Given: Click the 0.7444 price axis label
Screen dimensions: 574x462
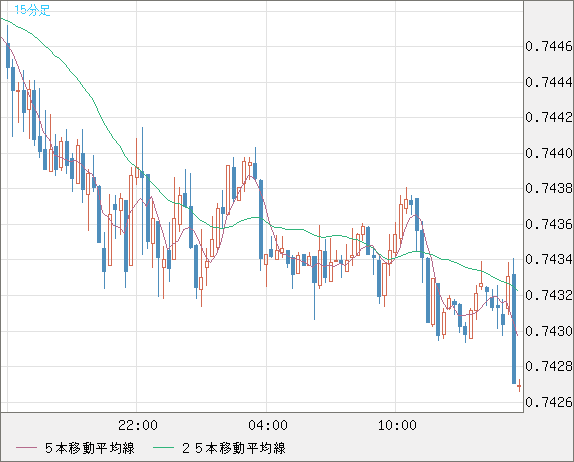Looking at the screenshot, I should tap(549, 82).
